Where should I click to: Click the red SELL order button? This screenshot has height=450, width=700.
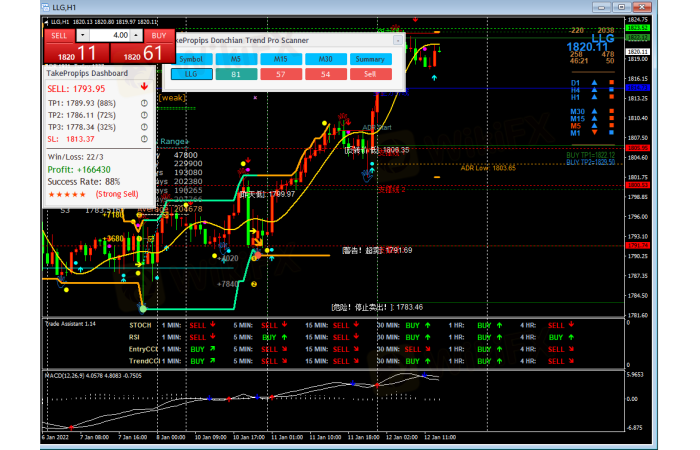pos(56,35)
